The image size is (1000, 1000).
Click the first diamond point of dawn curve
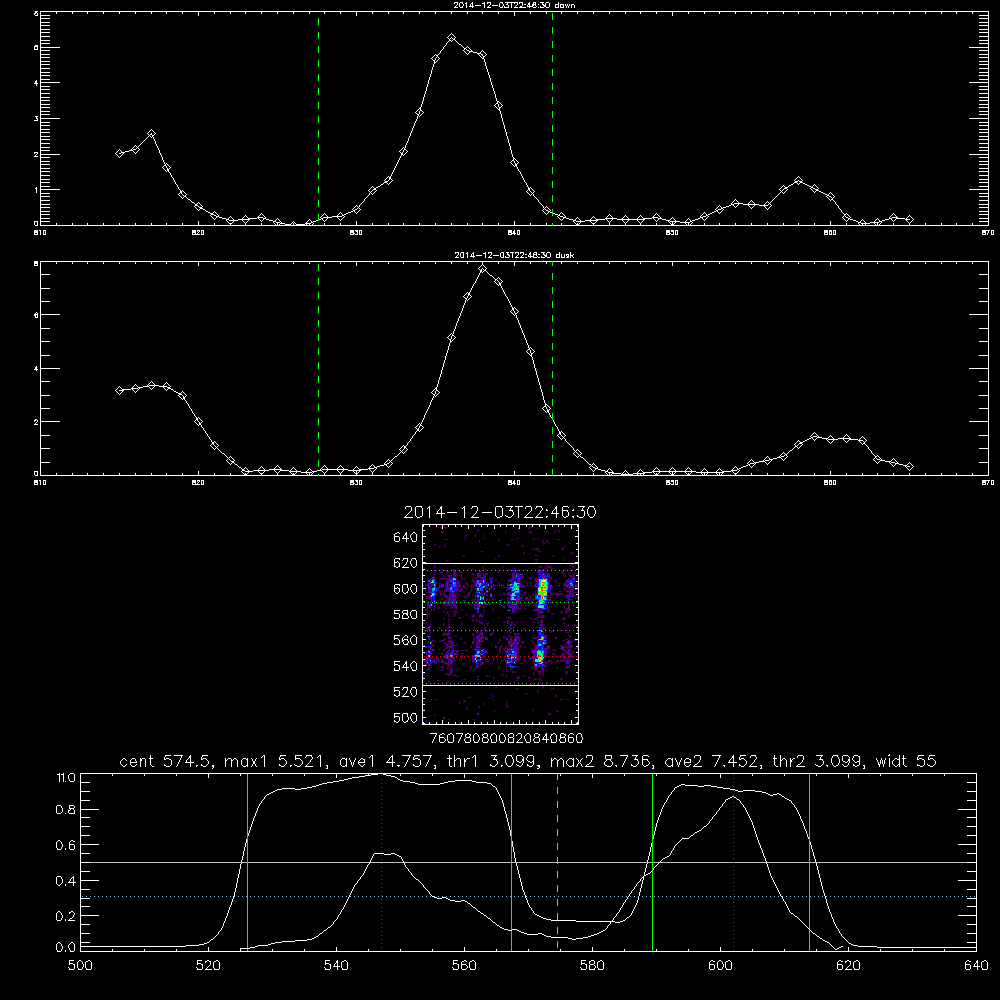pyautogui.click(x=119, y=153)
